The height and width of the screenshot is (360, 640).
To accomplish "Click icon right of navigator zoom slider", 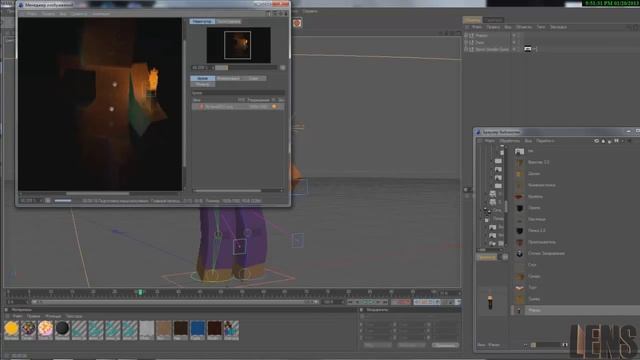I will point(282,68).
